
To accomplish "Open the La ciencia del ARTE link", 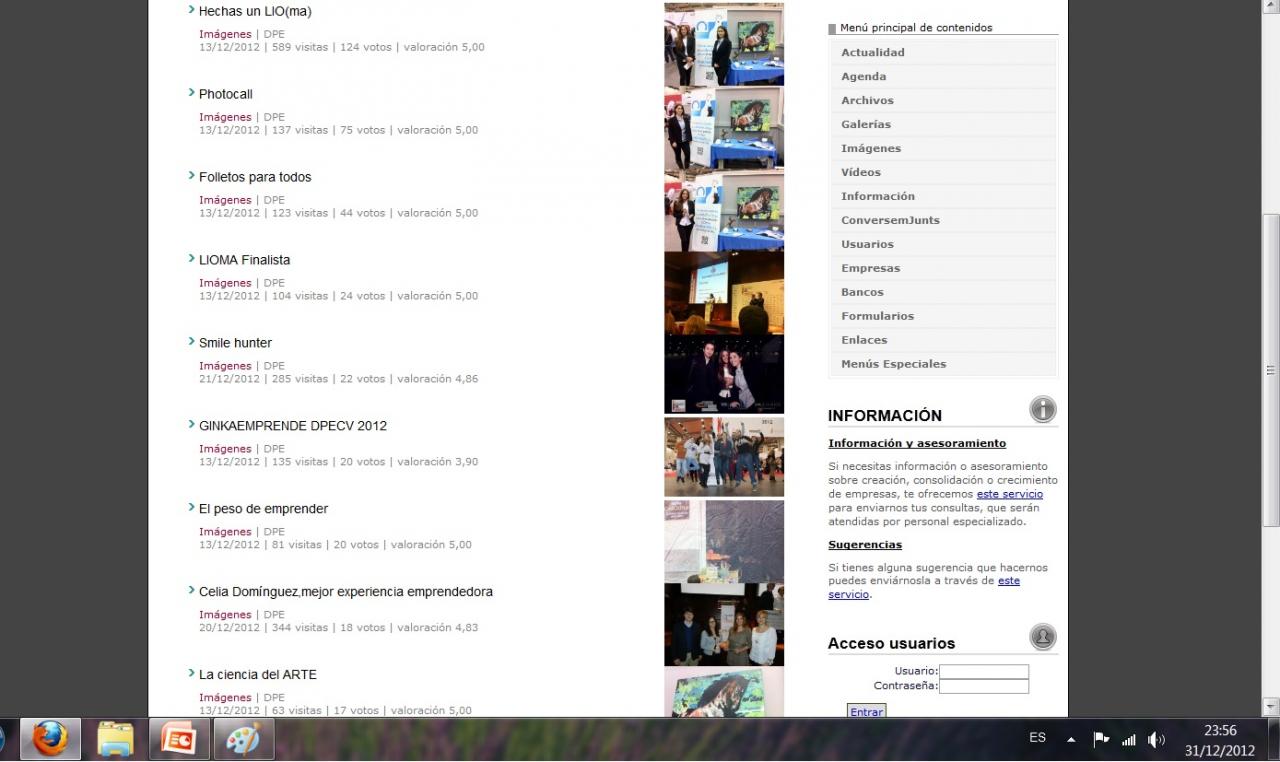I will 258,675.
